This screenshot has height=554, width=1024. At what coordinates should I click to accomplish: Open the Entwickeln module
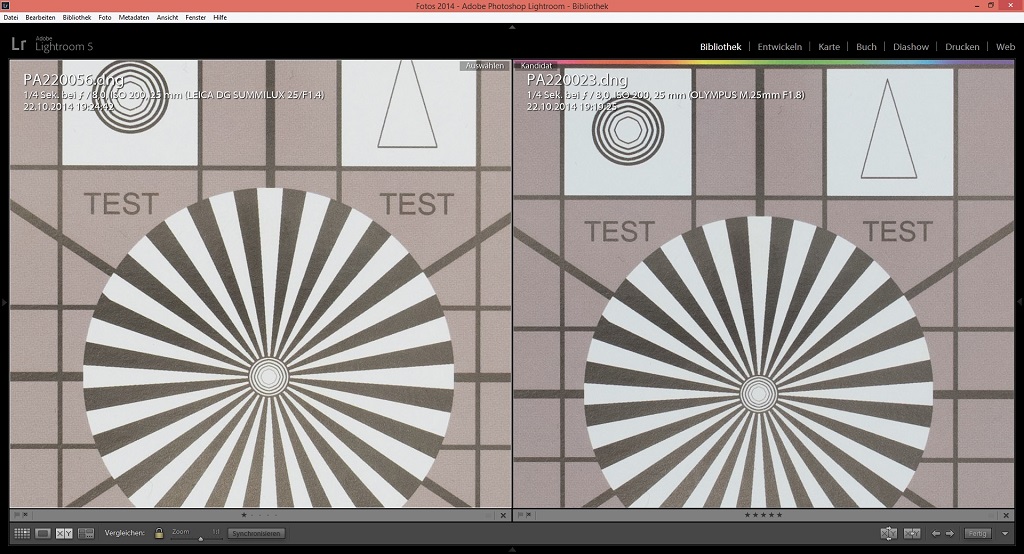click(779, 47)
